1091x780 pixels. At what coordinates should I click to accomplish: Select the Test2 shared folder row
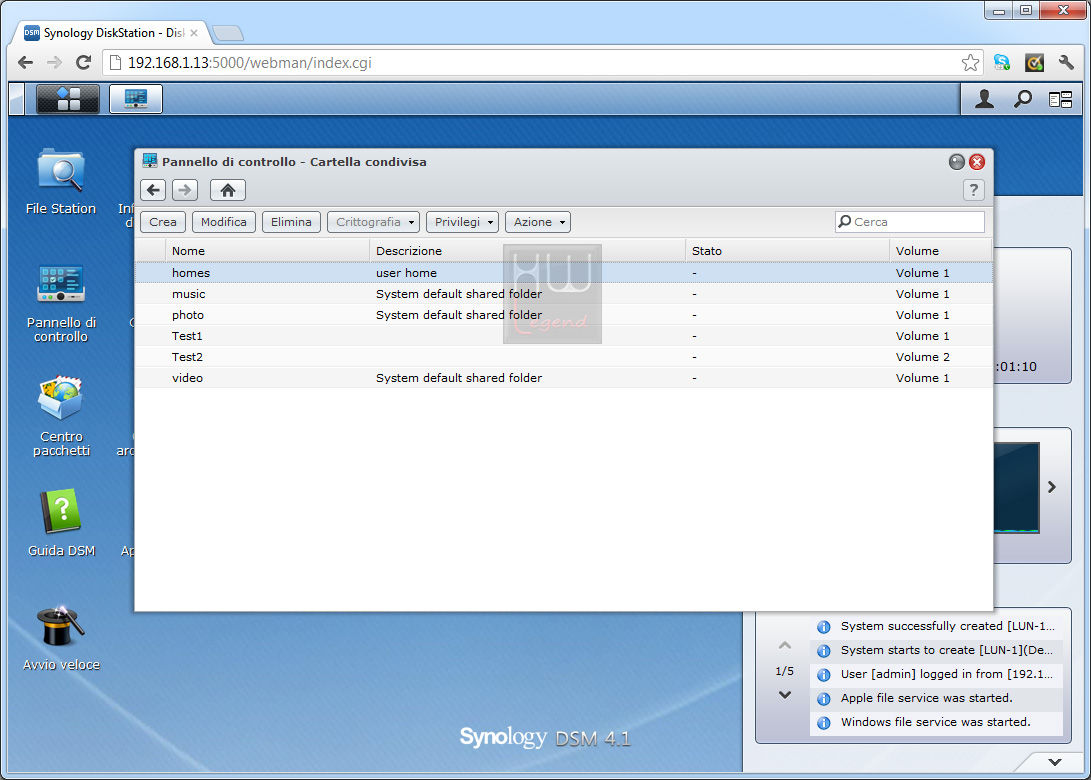564,356
